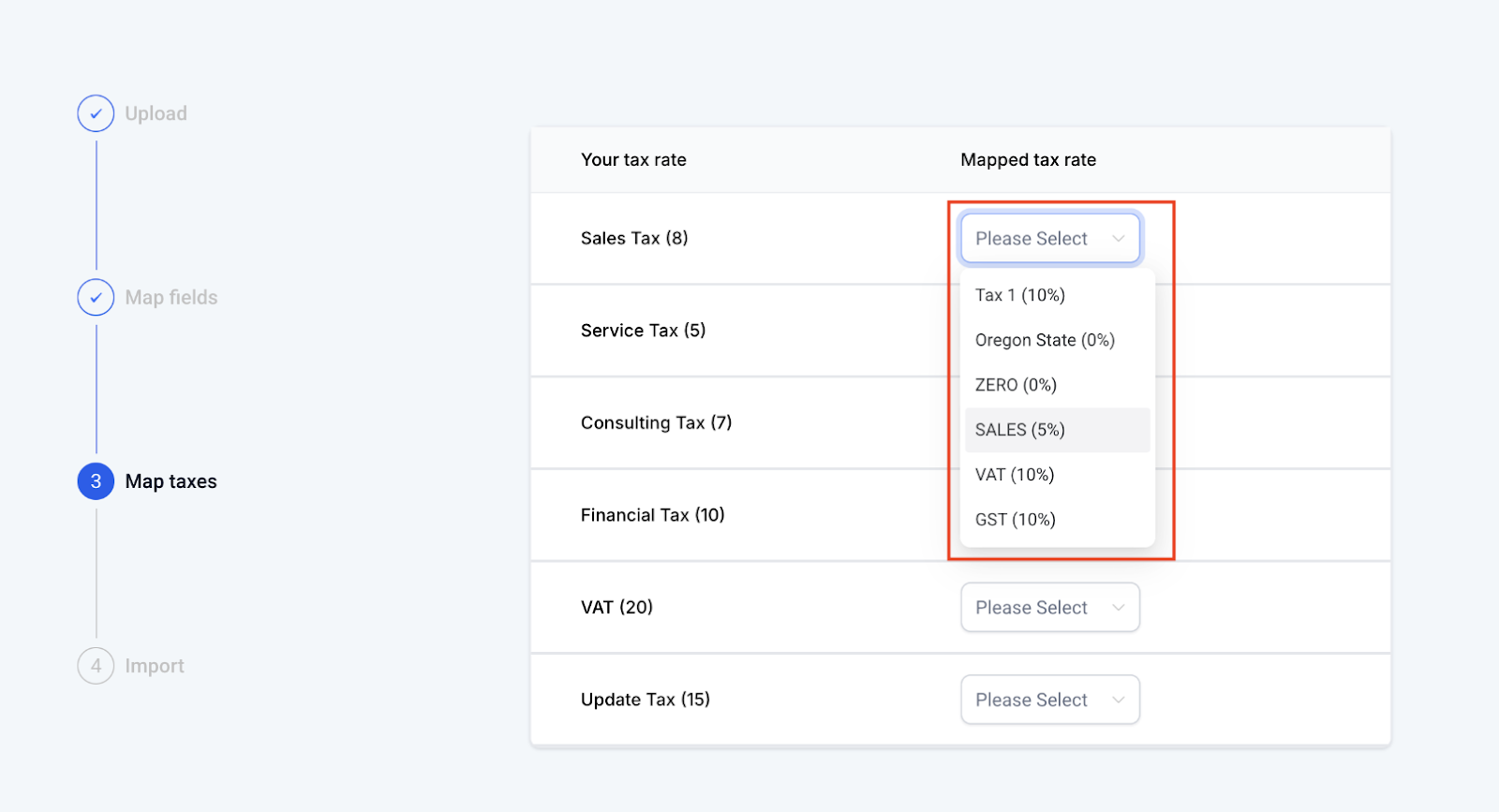Image resolution: width=1499 pixels, height=812 pixels.
Task: Click the step 3 Map taxes circle
Action: pos(96,481)
